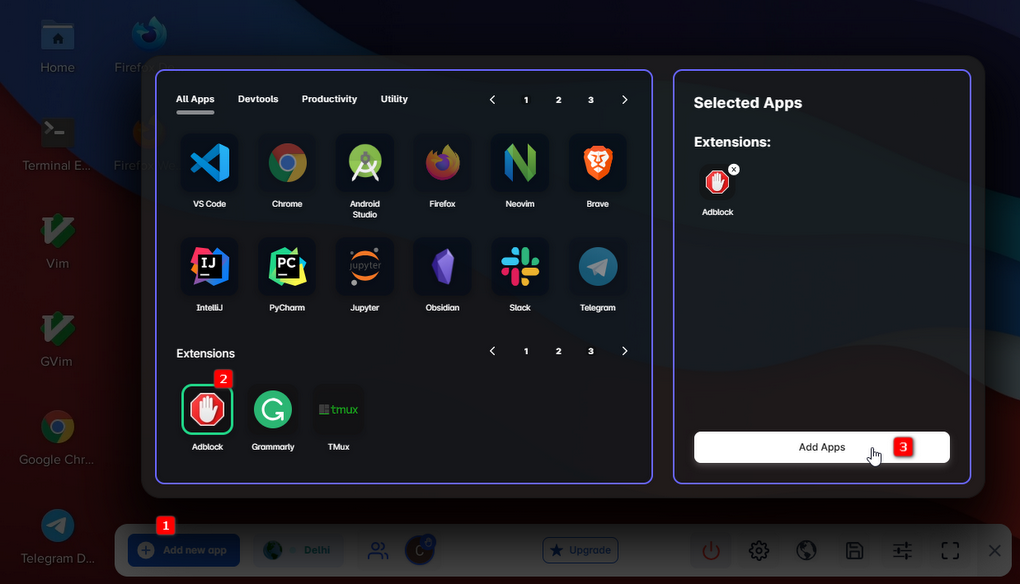
Task: Select the VS Code app icon
Action: click(x=209, y=163)
